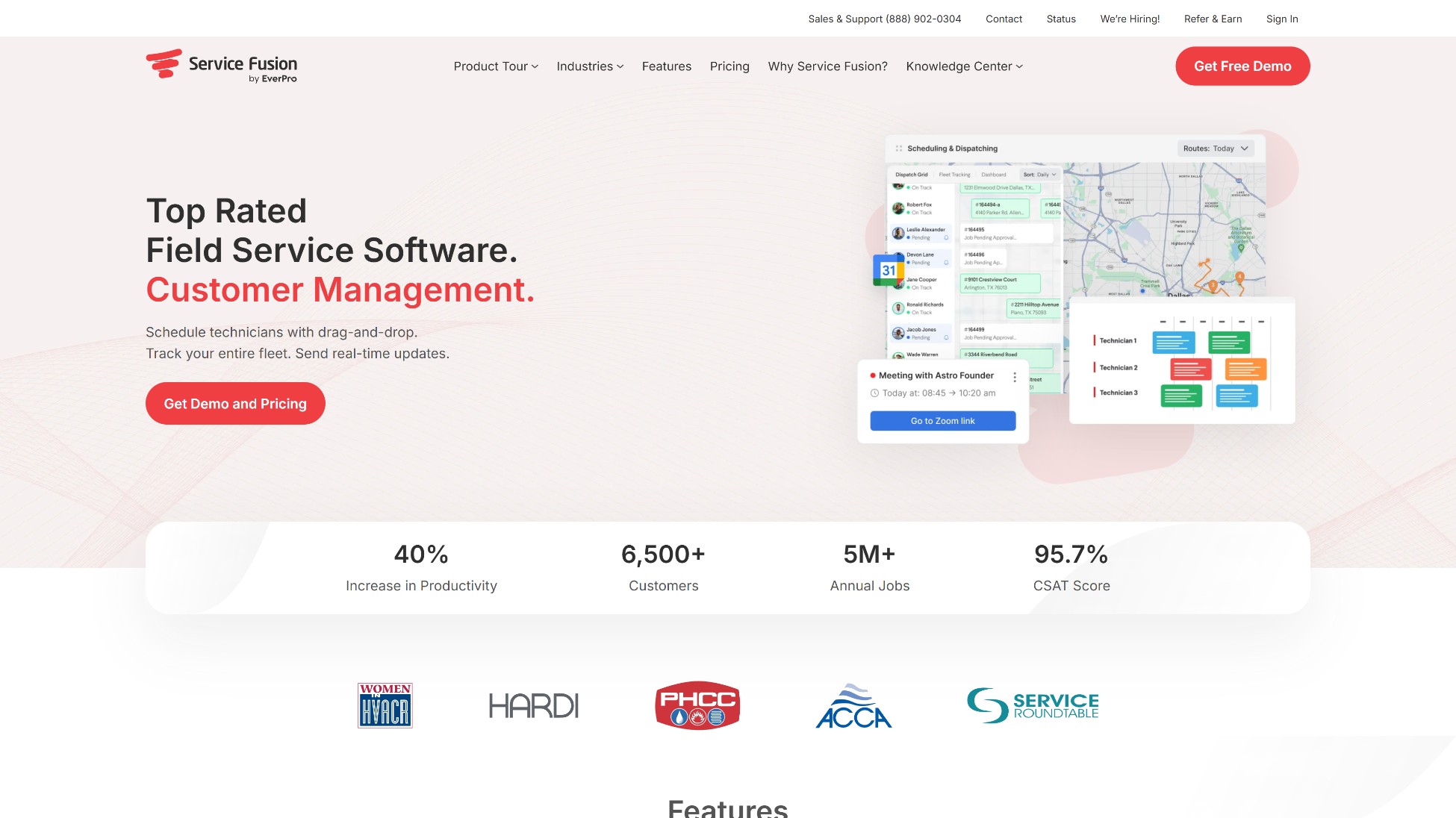1456x818 pixels.
Task: Click the Google Calendar icon on the scheduling mockup
Action: [x=889, y=269]
